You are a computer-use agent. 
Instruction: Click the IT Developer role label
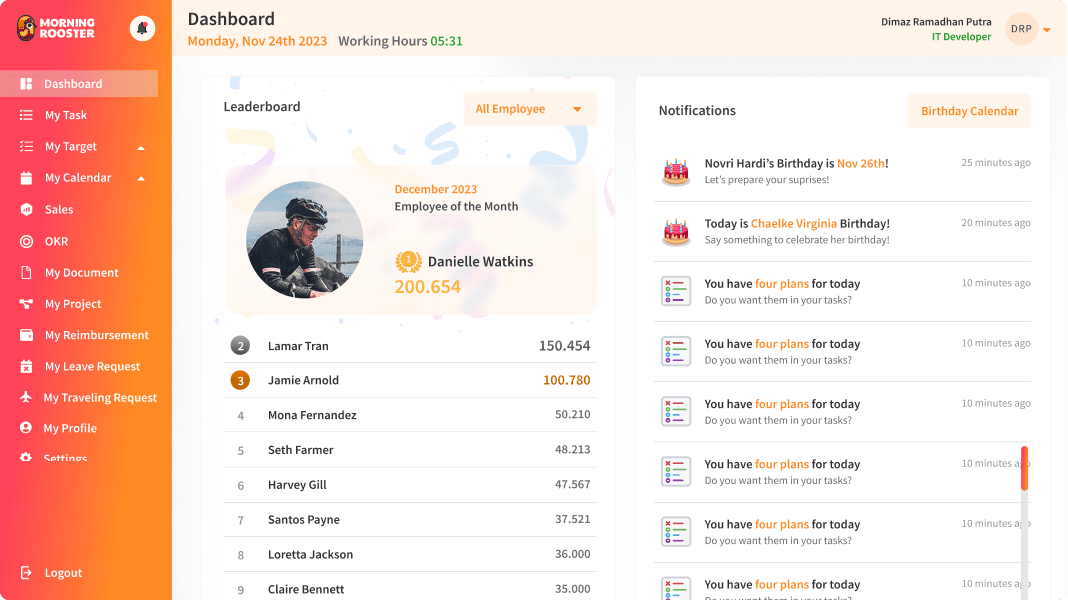coord(961,37)
